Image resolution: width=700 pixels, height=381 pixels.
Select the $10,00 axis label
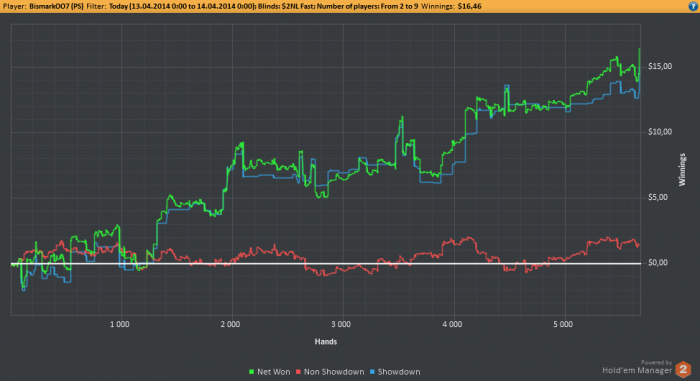(x=660, y=132)
